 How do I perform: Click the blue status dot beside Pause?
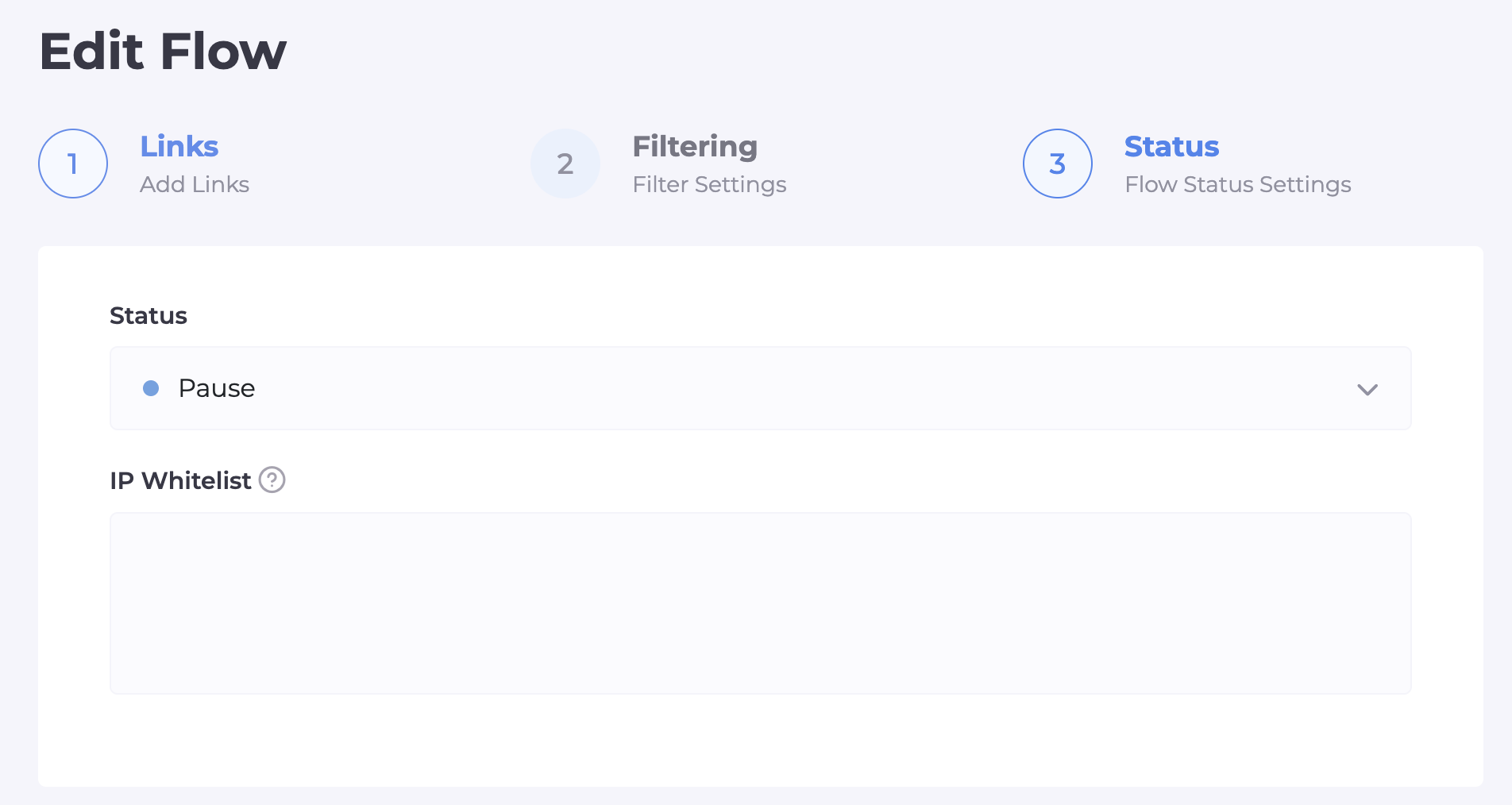[x=151, y=388]
